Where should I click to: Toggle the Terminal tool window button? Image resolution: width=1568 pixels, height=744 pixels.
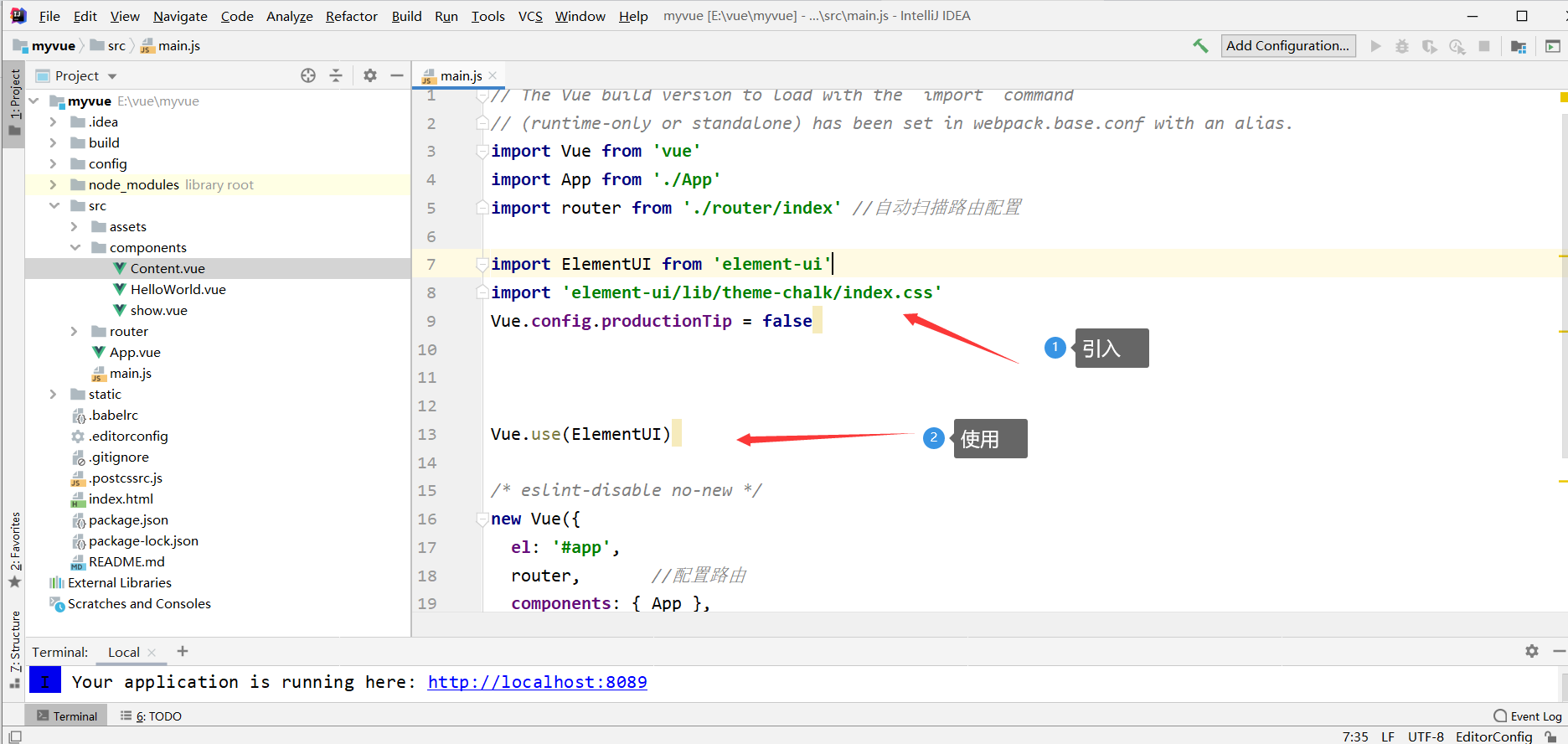tap(67, 716)
